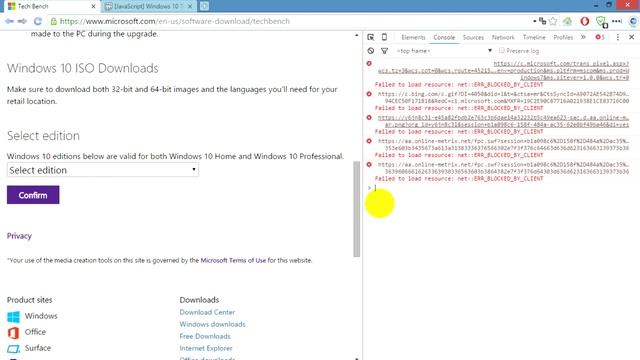This screenshot has width=640, height=360.
Task: Open the Select edition dropdown
Action: point(103,170)
